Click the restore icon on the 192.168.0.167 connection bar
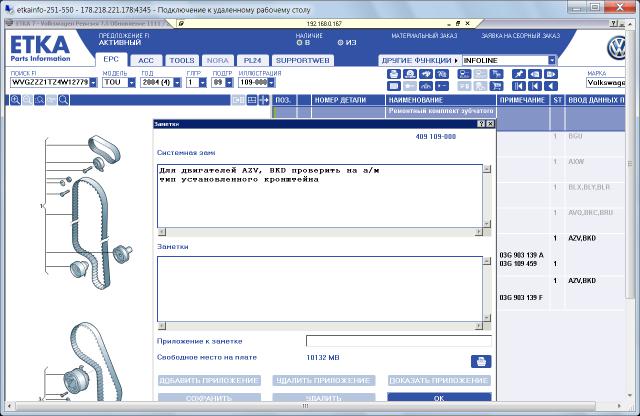 coord(458,24)
